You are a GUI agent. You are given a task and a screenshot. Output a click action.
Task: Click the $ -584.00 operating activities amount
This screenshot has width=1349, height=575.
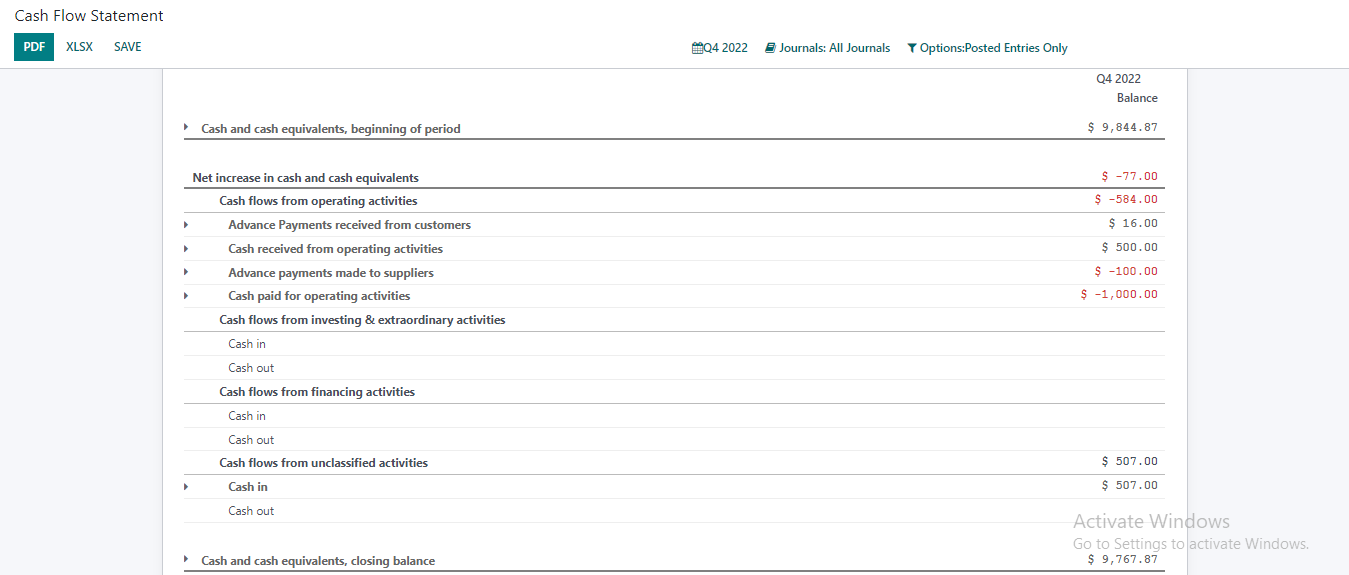(x=1126, y=199)
